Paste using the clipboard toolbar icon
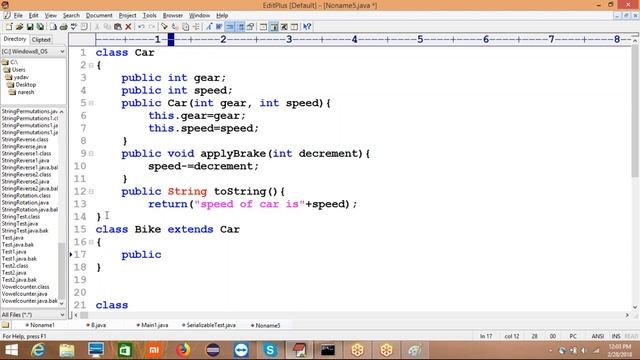 118,27
